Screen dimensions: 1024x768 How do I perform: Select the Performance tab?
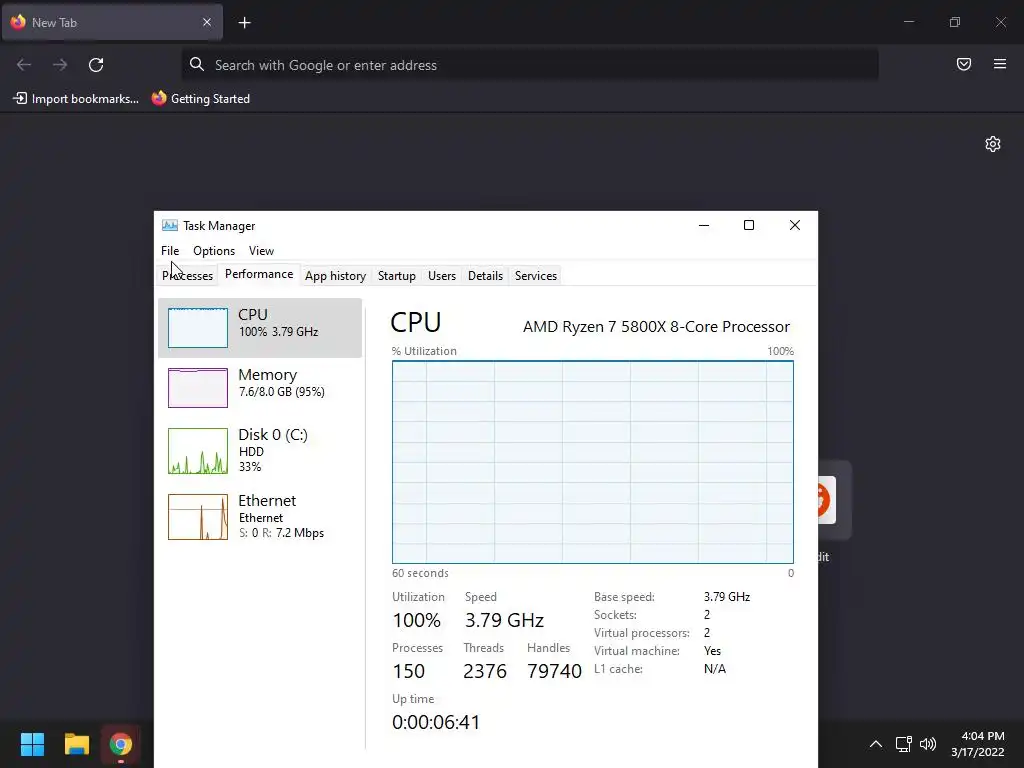click(259, 274)
